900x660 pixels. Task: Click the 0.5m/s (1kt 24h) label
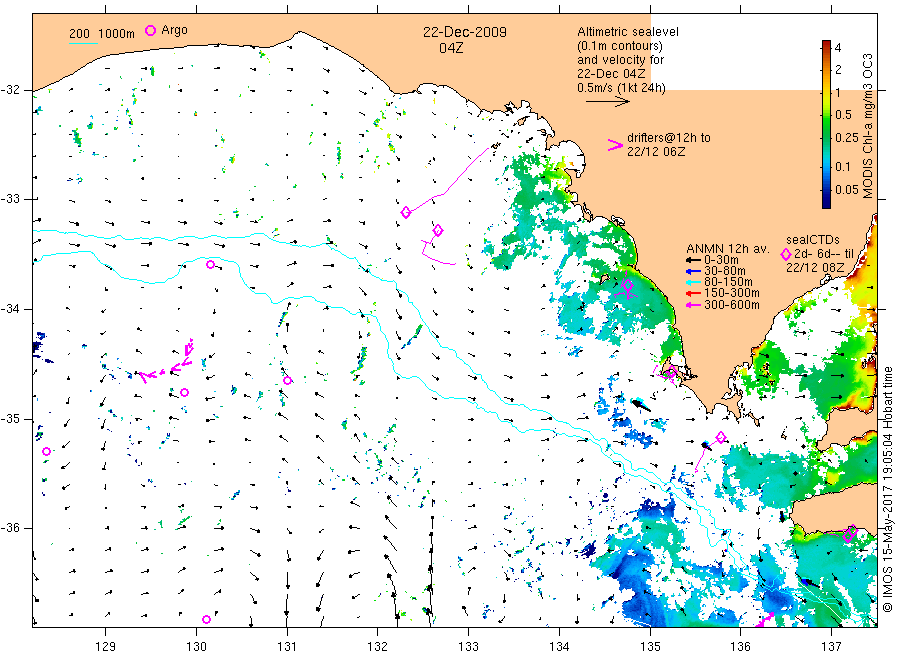622,88
